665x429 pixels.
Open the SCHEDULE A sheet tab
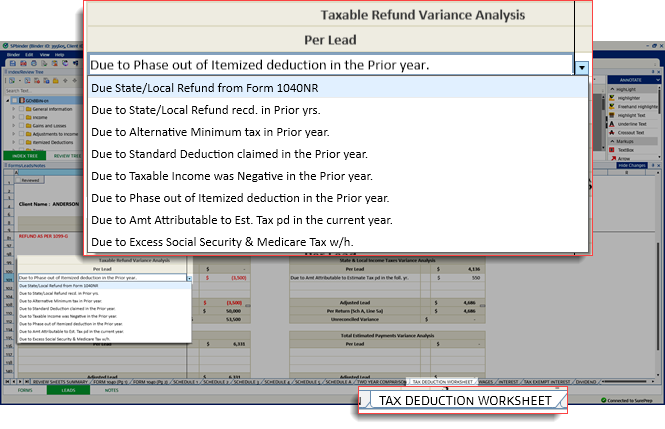(338, 382)
